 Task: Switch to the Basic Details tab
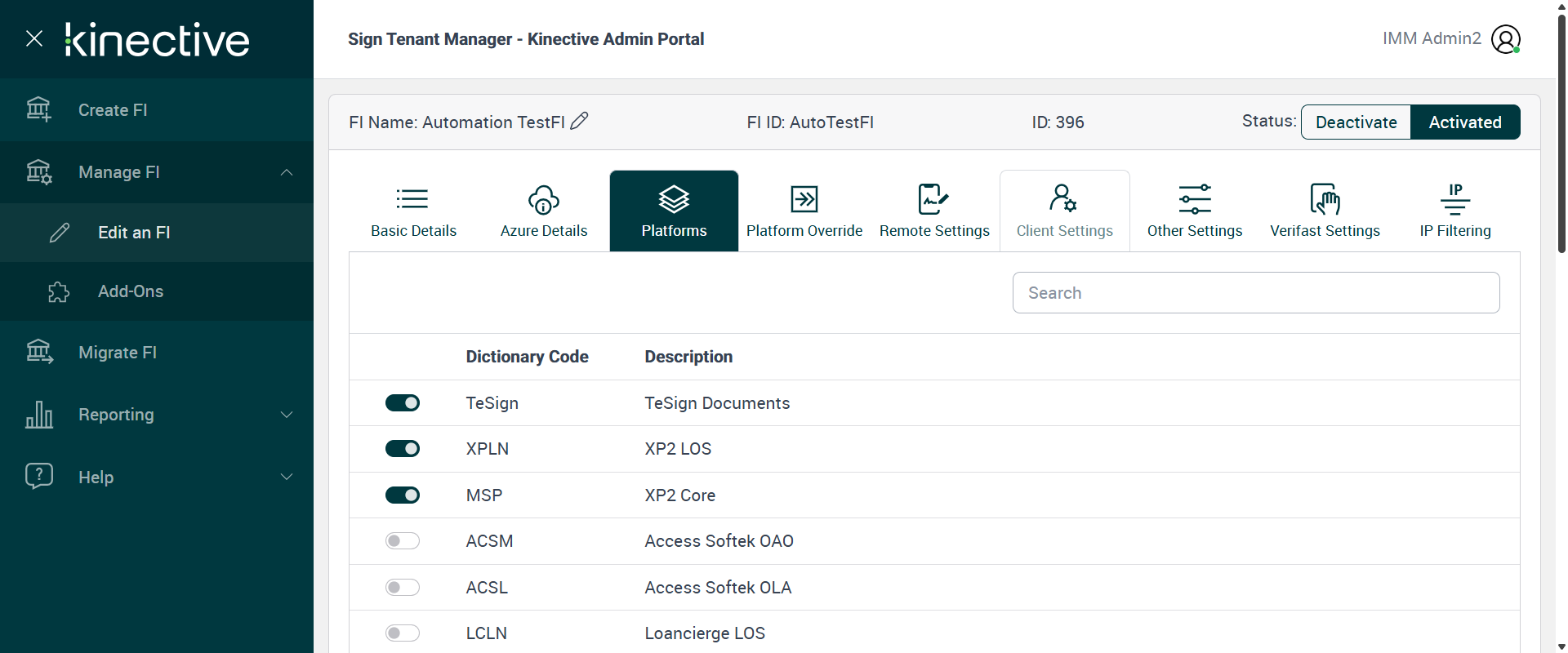413,211
